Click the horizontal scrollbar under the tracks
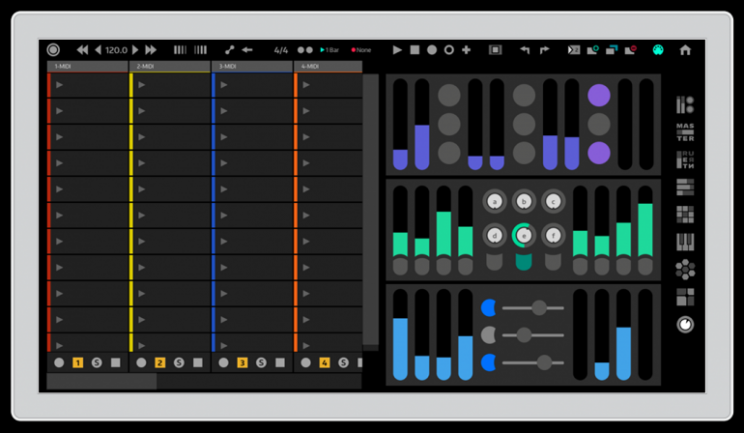This screenshot has height=433, width=744. click(x=102, y=381)
